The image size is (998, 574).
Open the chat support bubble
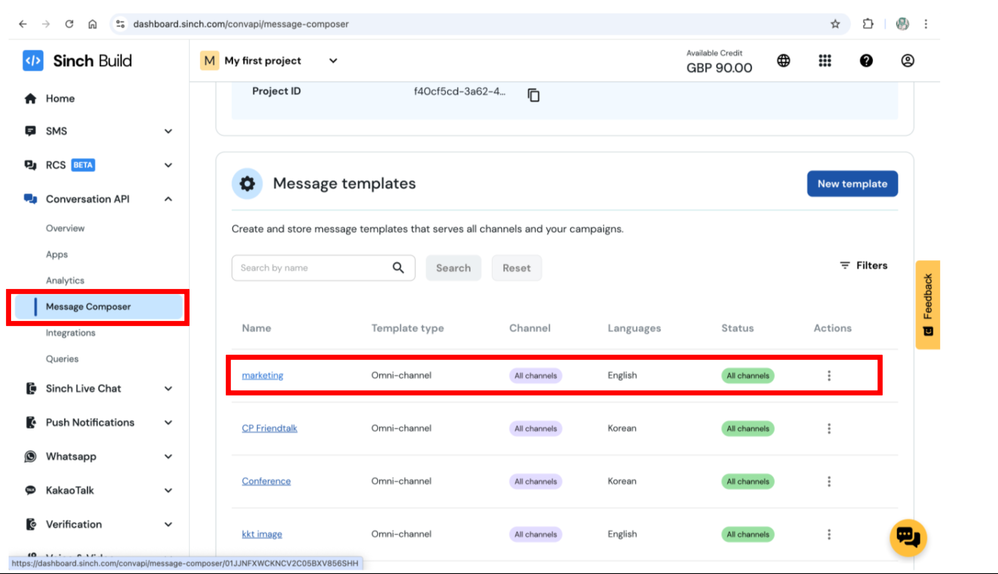908,538
